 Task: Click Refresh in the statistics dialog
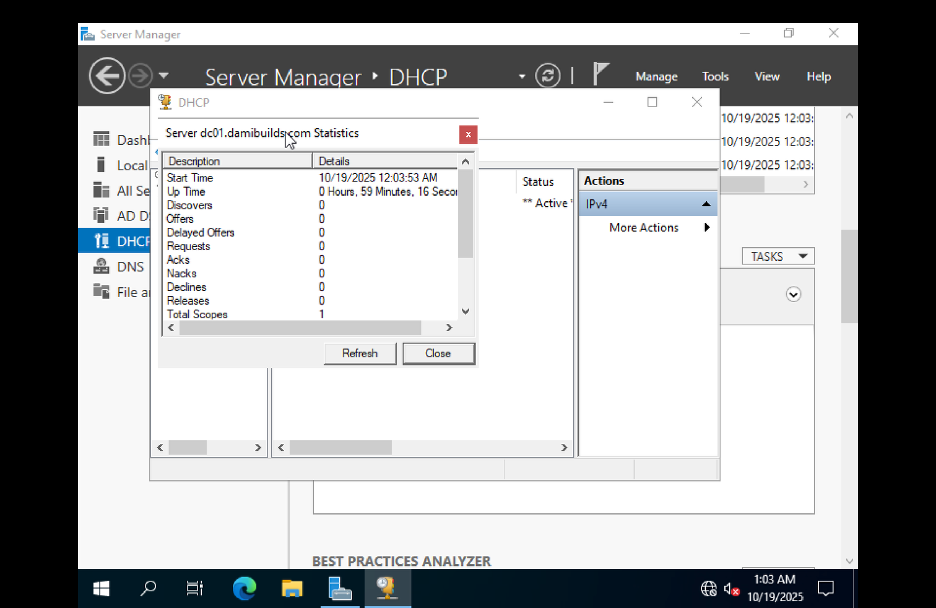(x=359, y=353)
